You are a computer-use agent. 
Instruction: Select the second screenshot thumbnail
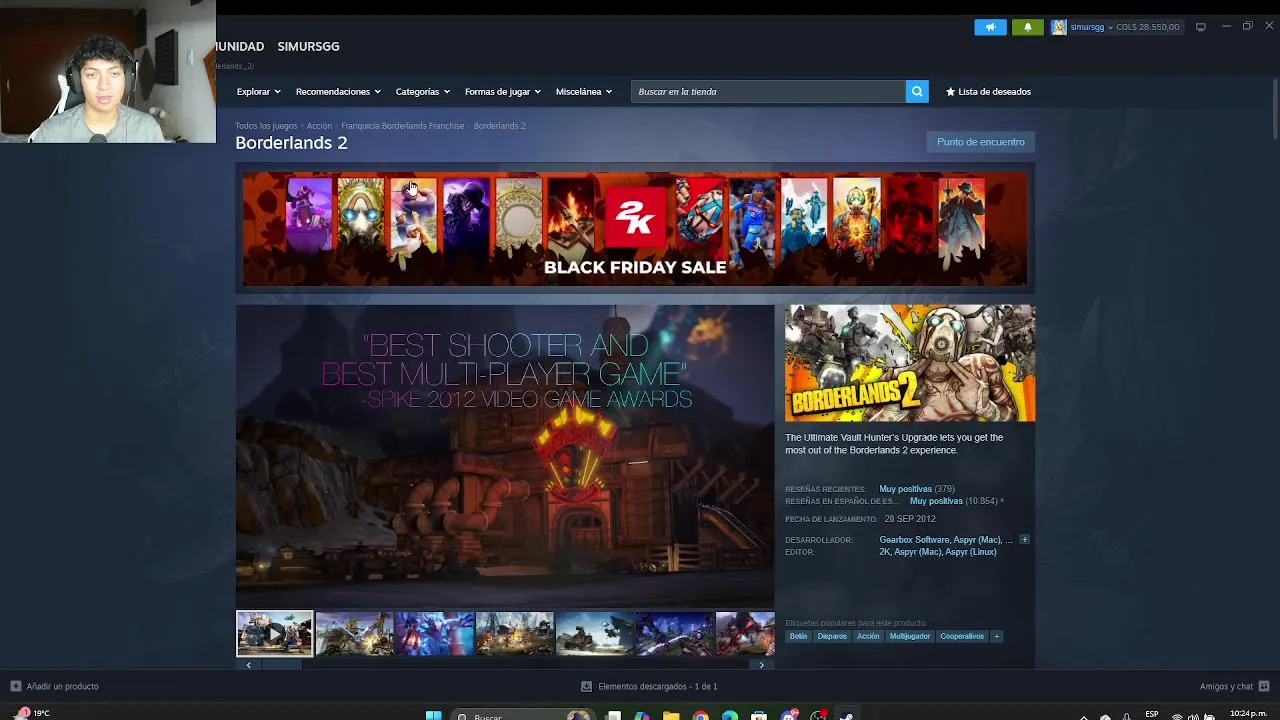[354, 634]
